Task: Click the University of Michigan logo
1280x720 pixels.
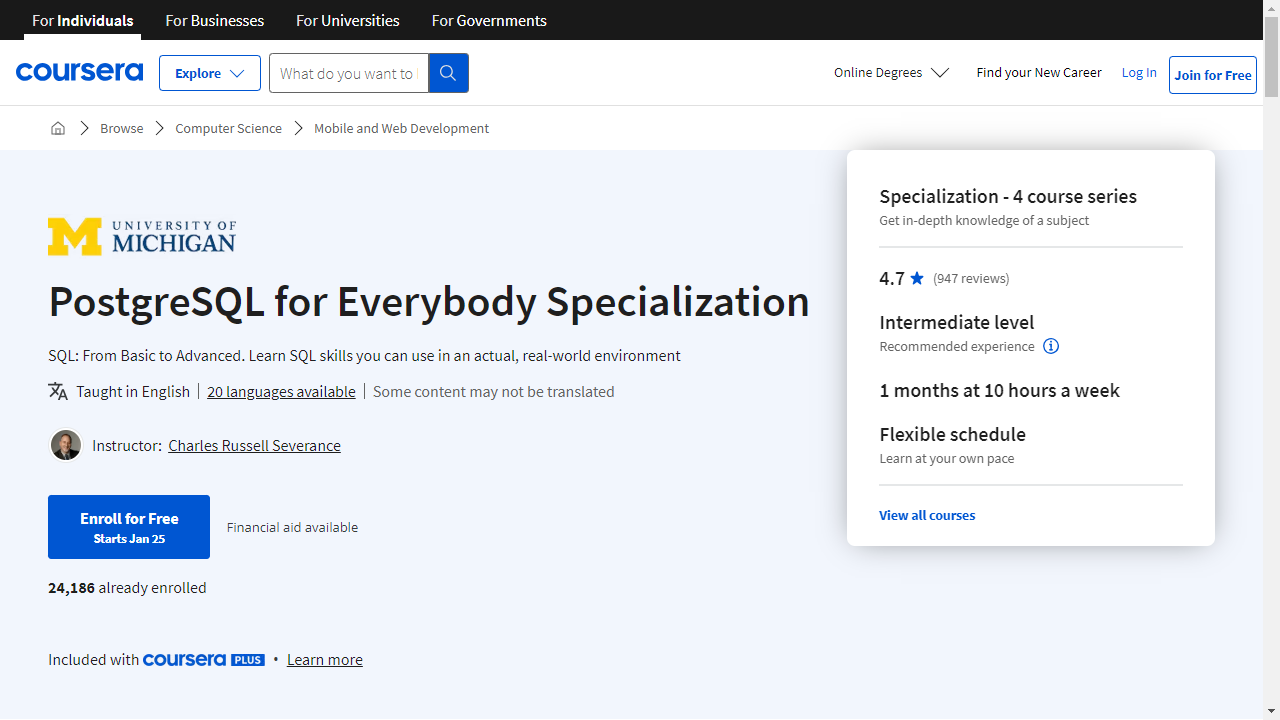Action: click(x=142, y=237)
